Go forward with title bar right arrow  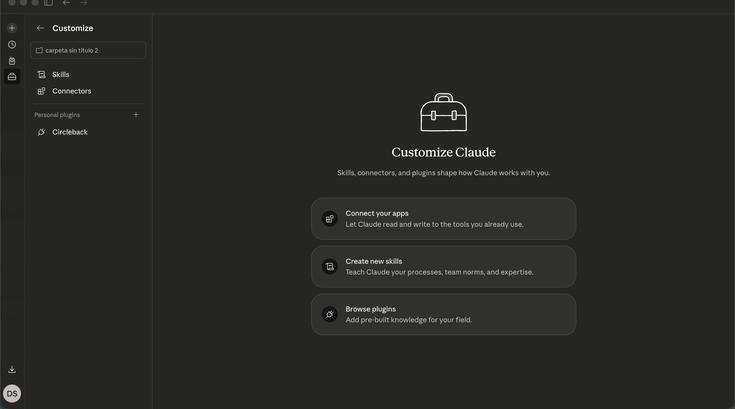83,3
